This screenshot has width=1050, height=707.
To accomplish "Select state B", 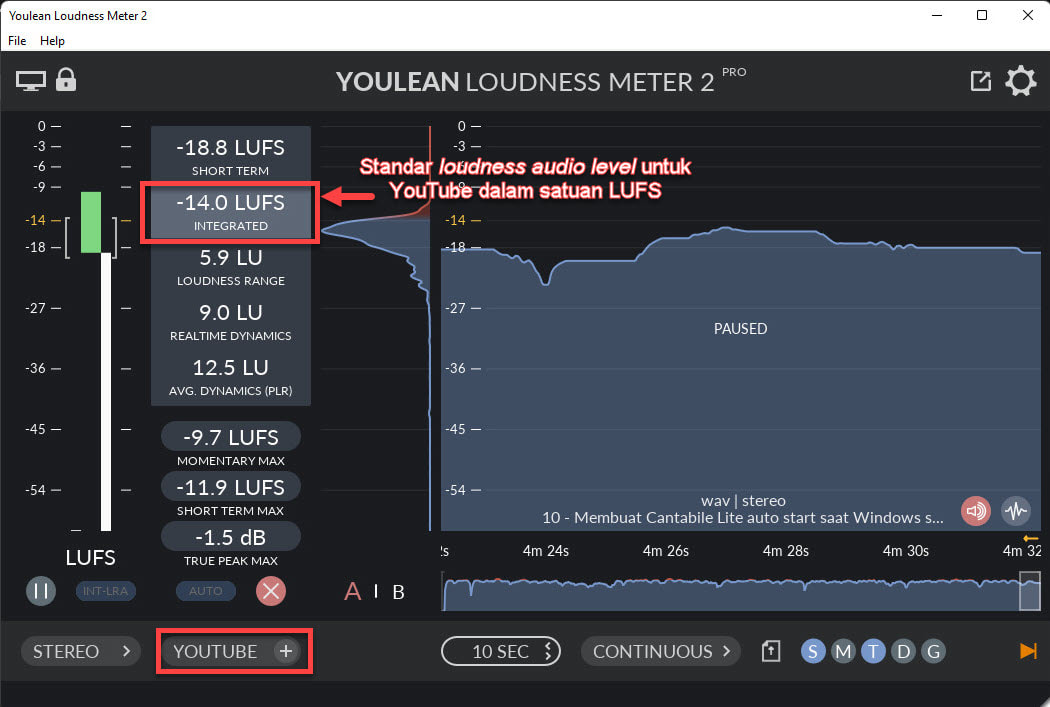I will [x=398, y=592].
